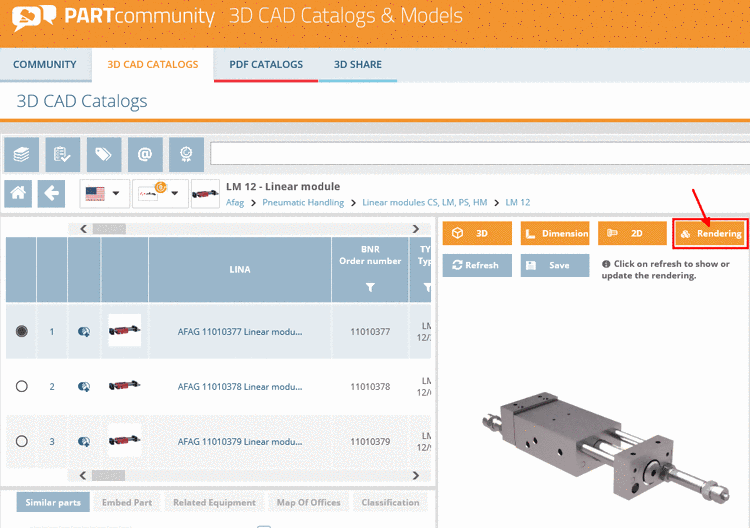Switch to the PDF CATALOGS tab
This screenshot has width=750, height=528.
(266, 65)
